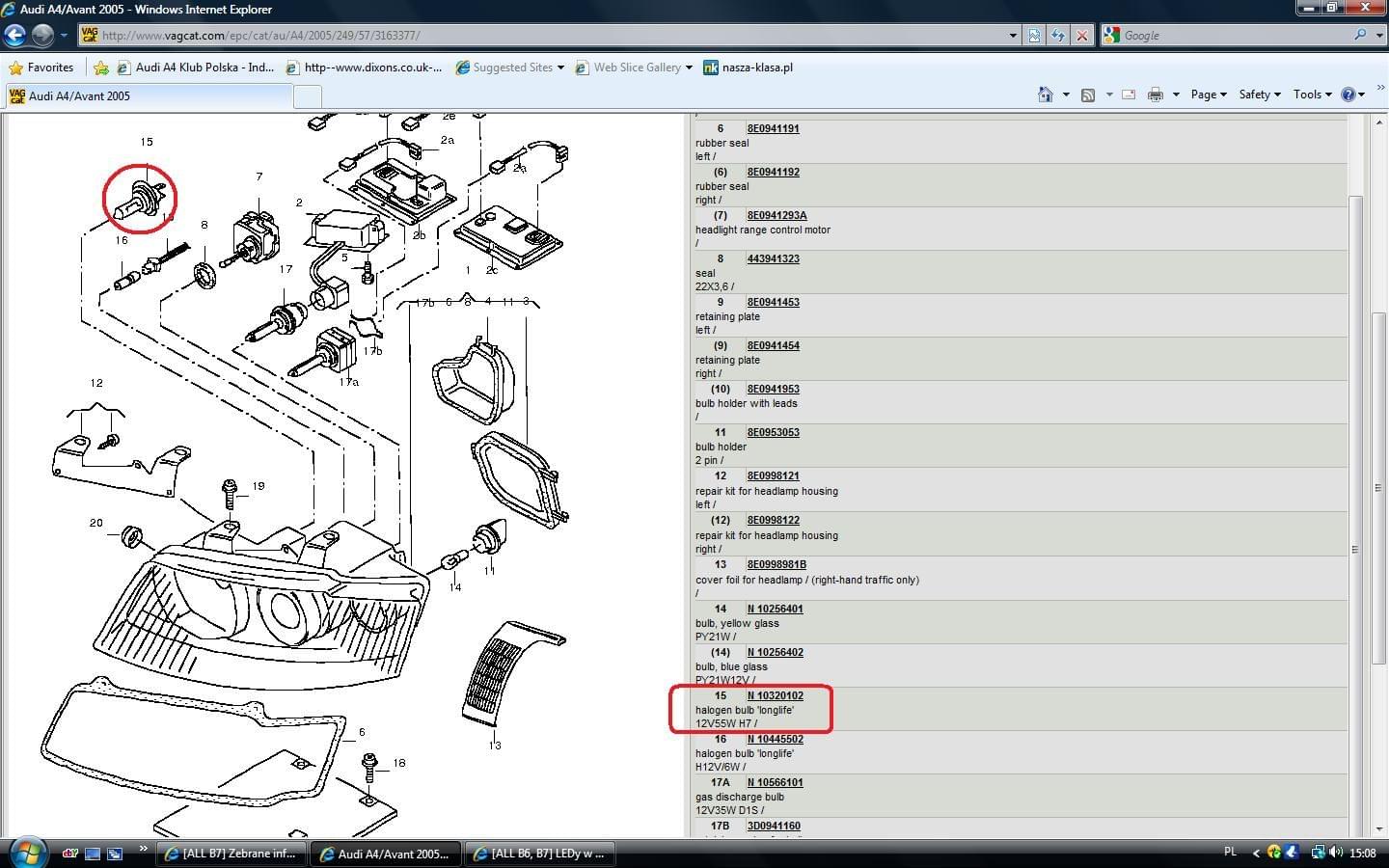The width and height of the screenshot is (1389, 868).
Task: Click the scrollbar up arrow of the page
Action: (x=1379, y=122)
